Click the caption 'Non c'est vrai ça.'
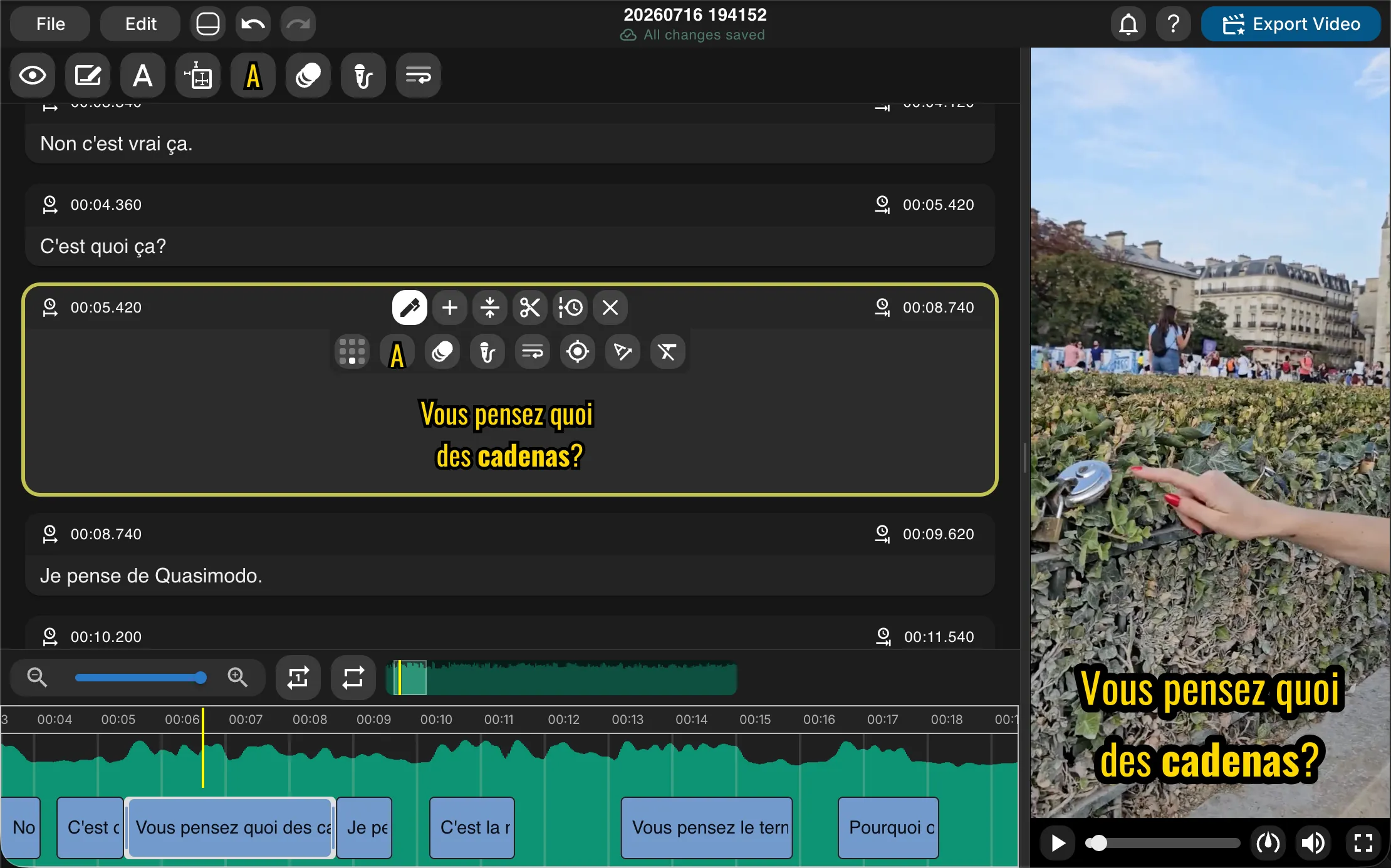 116,144
